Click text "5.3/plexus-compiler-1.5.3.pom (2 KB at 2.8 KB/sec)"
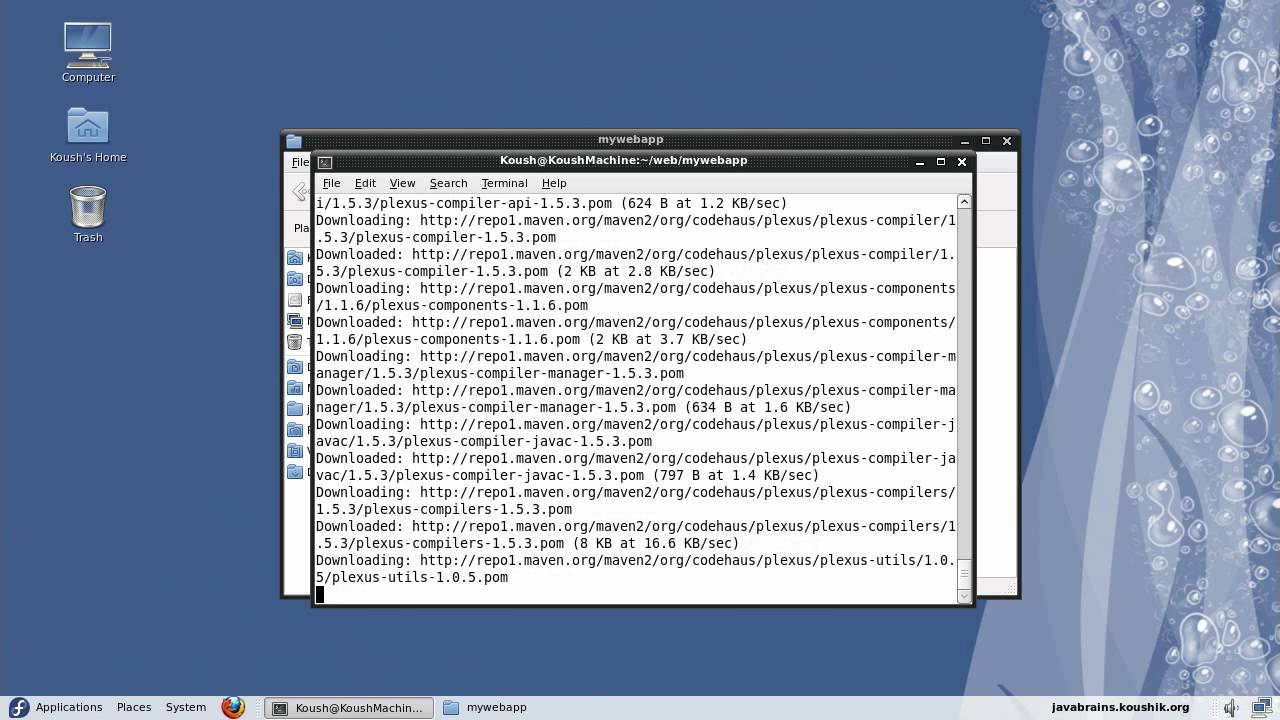This screenshot has width=1280, height=720. click(x=516, y=272)
